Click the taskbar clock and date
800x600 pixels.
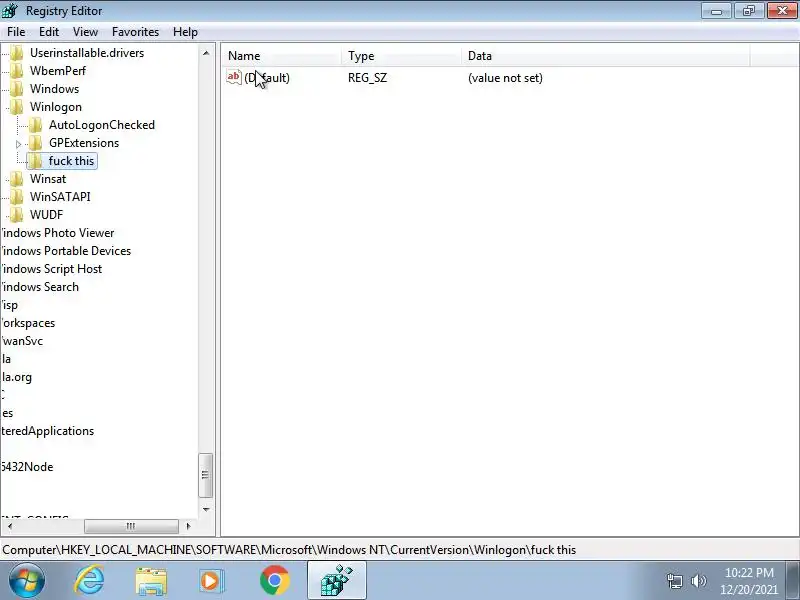749,581
